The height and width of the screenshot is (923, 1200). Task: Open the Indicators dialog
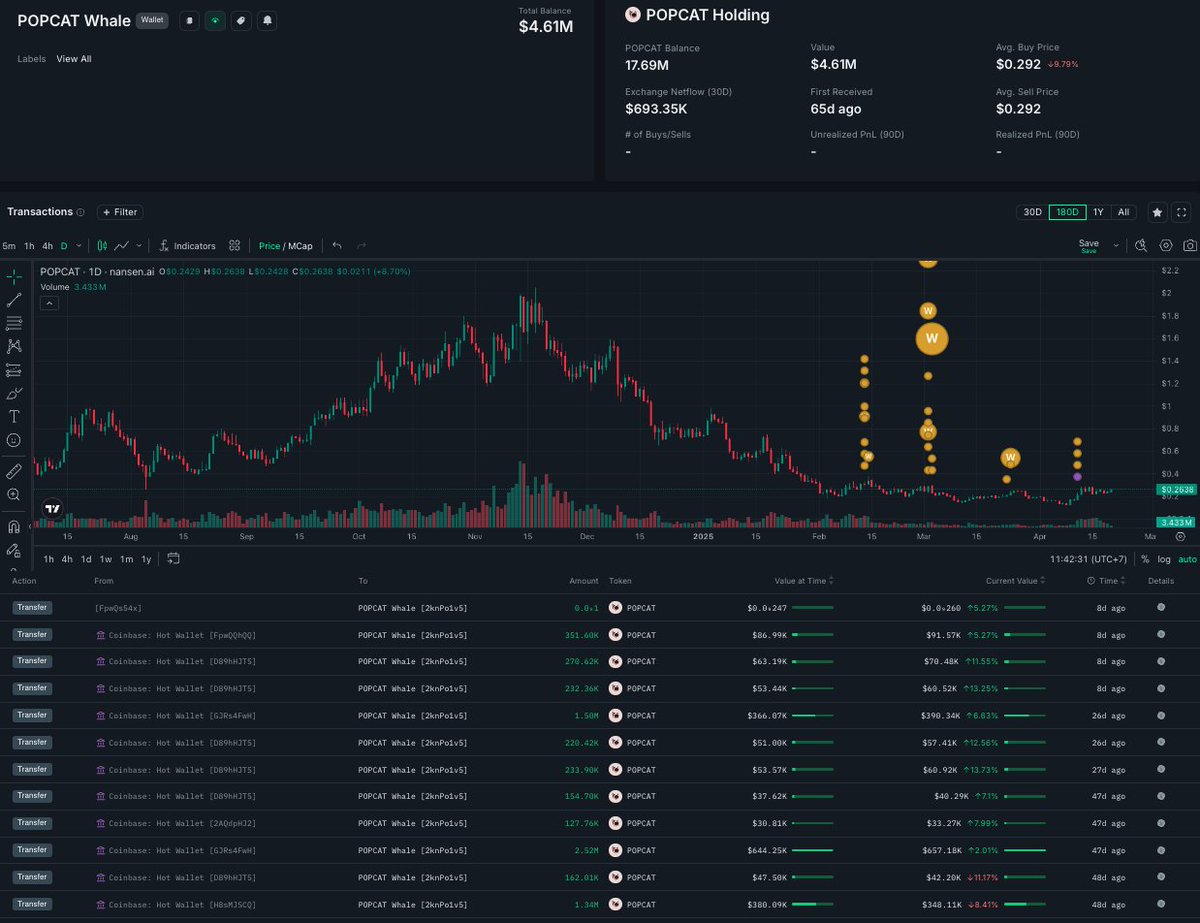(187, 245)
